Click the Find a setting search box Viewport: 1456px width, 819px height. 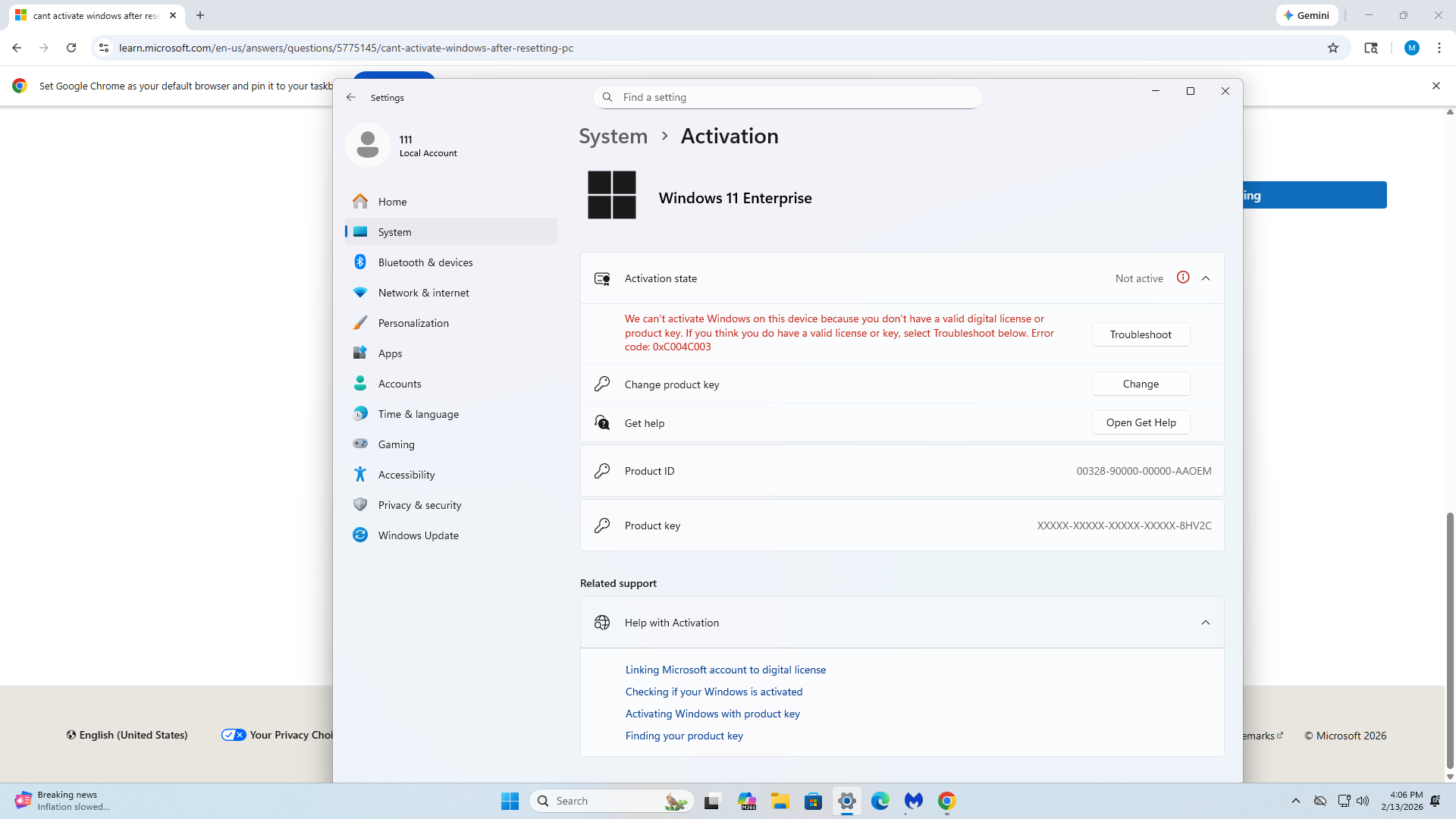[x=789, y=97]
